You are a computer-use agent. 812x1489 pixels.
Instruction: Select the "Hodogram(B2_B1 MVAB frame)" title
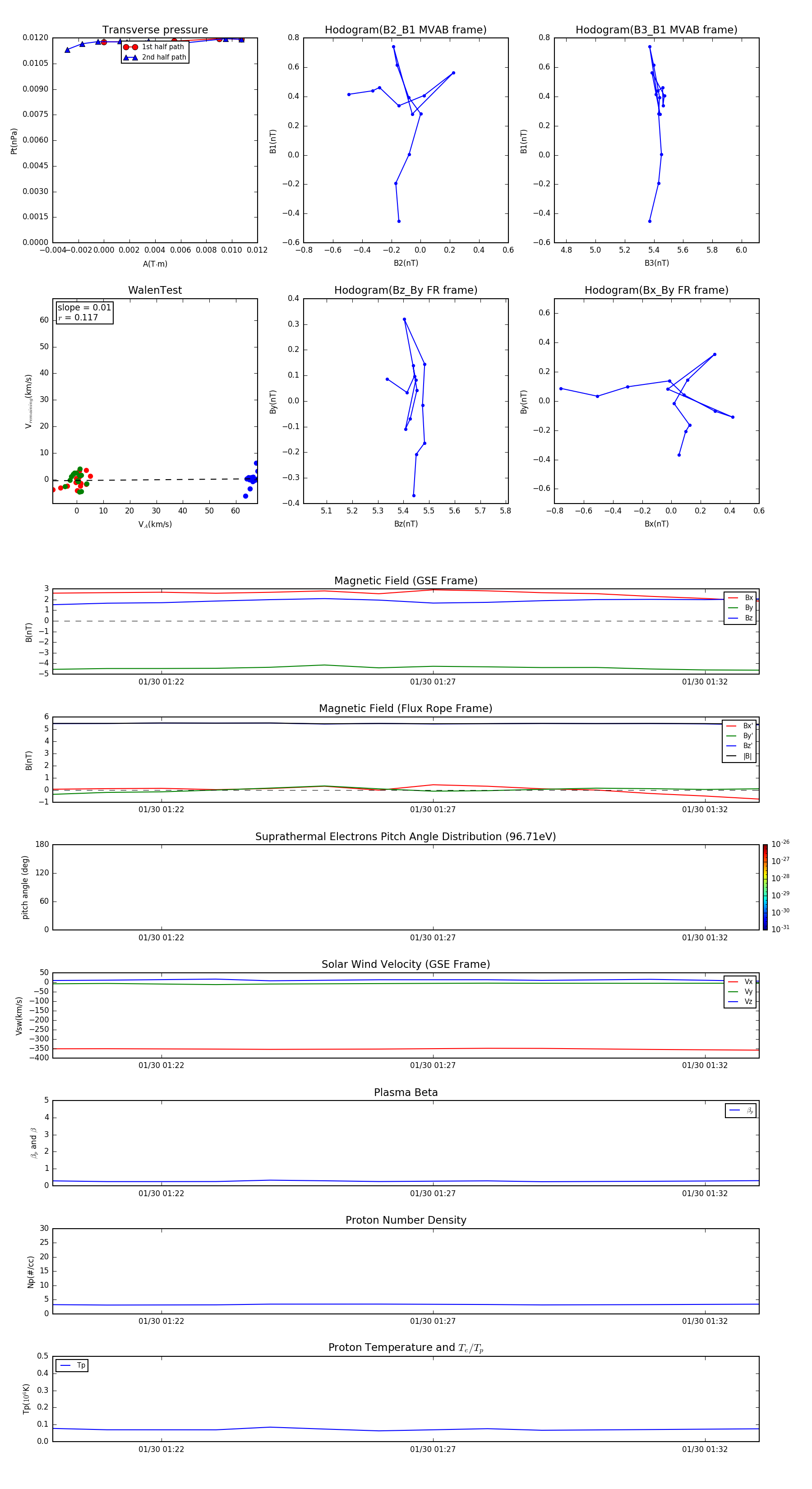(x=406, y=30)
